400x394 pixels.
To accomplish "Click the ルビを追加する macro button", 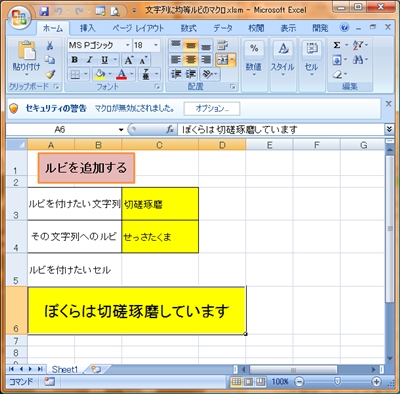I will coord(86,168).
